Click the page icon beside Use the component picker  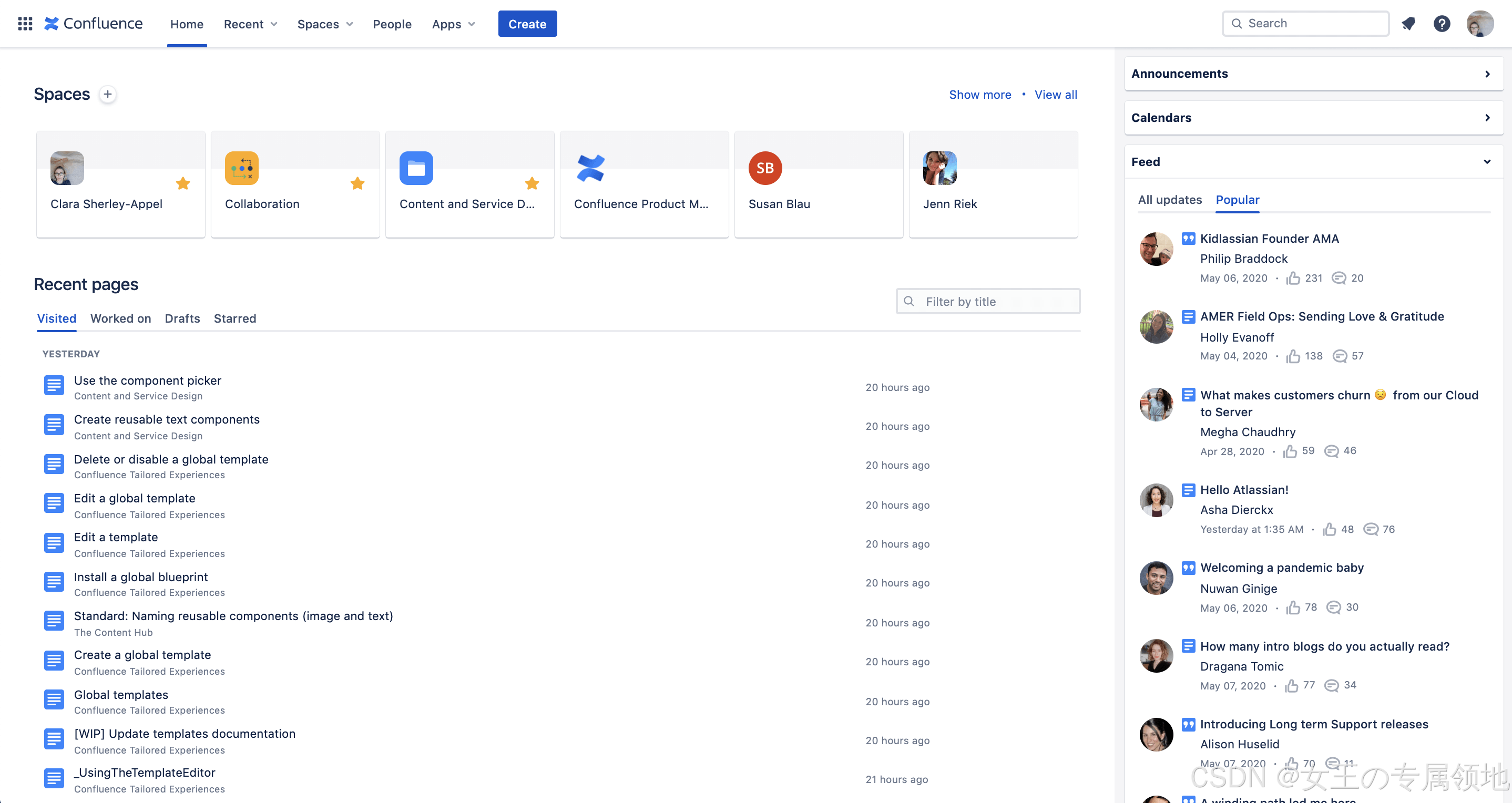point(54,385)
